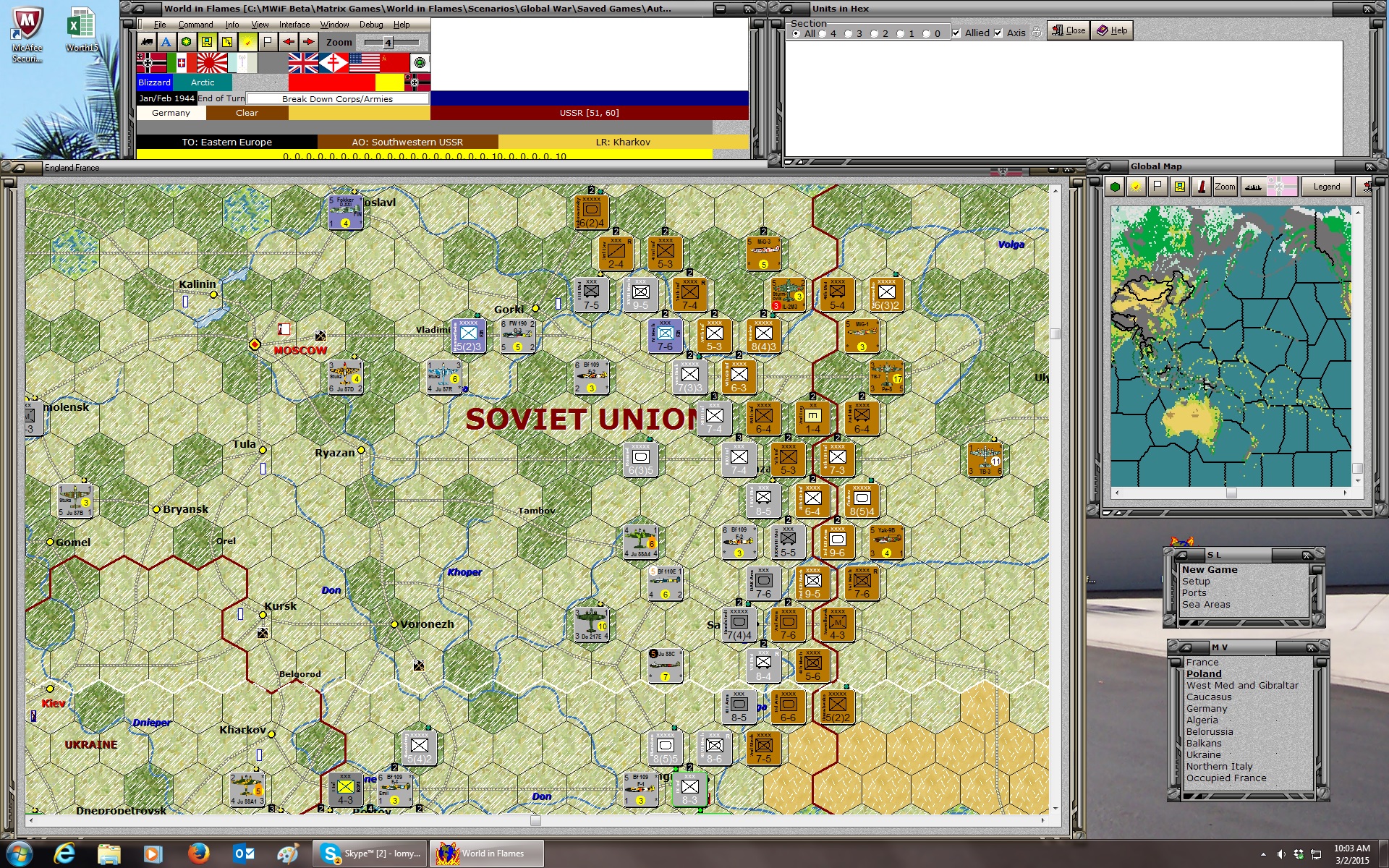This screenshot has height=868, width=1389.
Task: Click the green hexagon icon in Global Map toolbar
Action: tap(1115, 187)
